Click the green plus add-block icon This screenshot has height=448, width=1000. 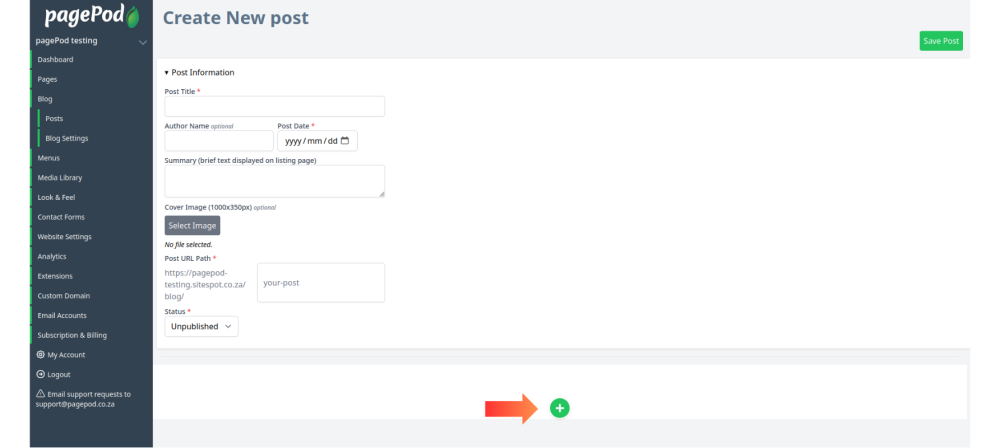point(559,408)
